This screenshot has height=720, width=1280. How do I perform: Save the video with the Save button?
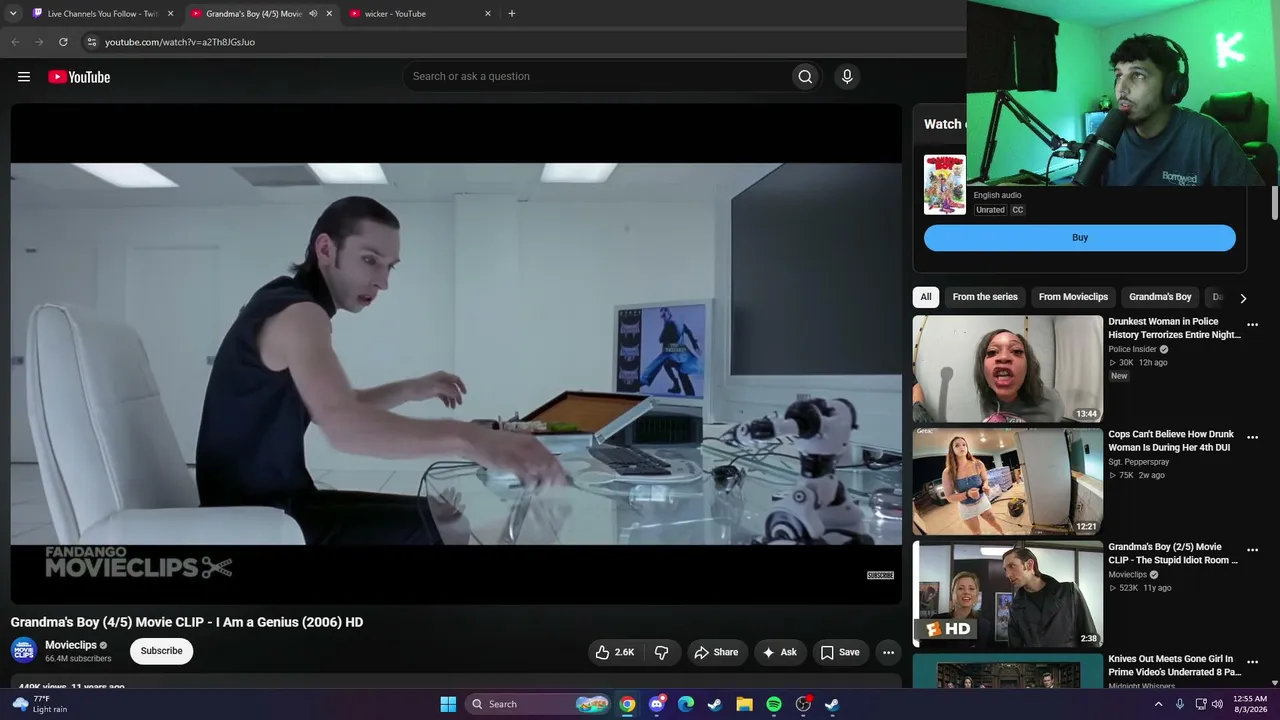[x=840, y=652]
